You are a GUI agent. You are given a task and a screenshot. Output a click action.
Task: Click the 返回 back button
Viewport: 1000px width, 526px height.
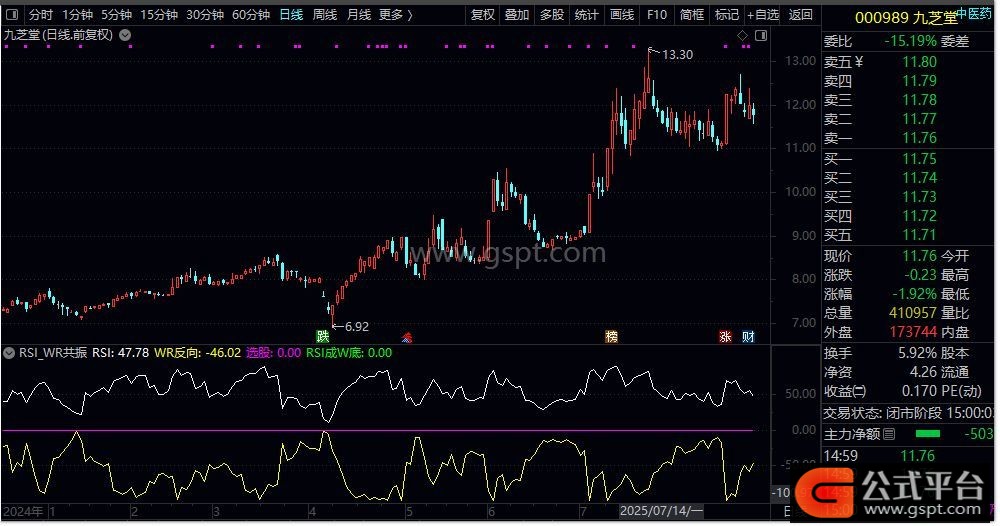point(800,14)
